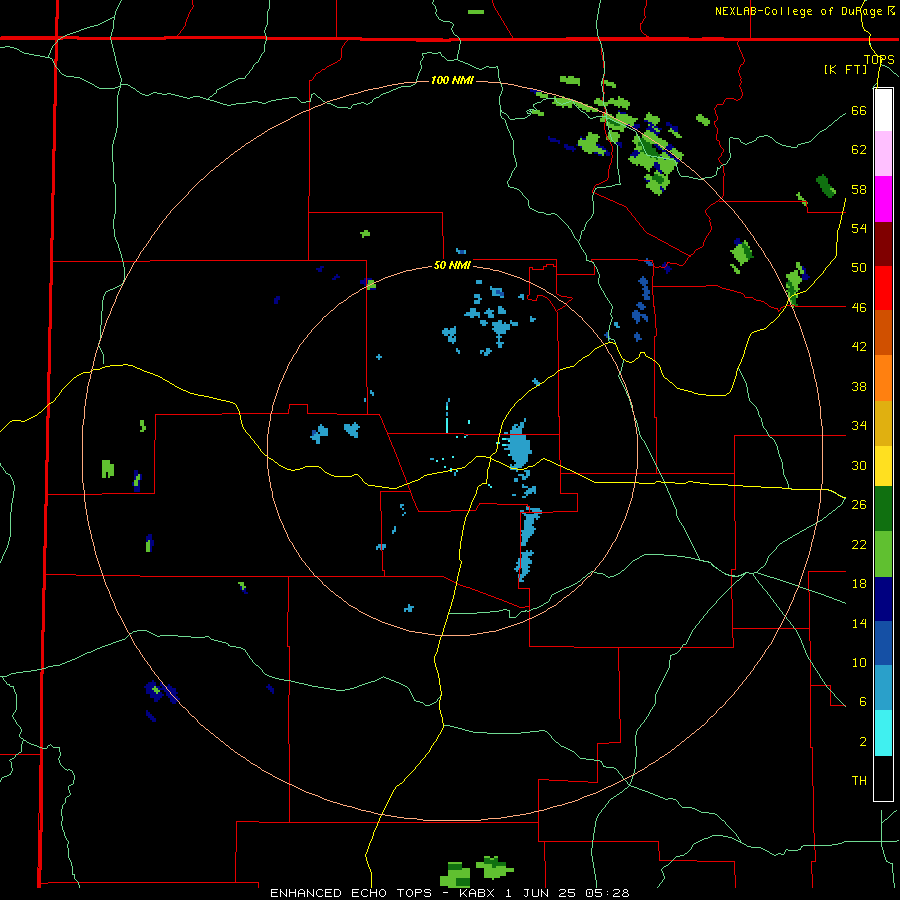Image resolution: width=900 pixels, height=900 pixels.
Task: Click the '14' legend value label
Action: pyautogui.click(x=859, y=623)
